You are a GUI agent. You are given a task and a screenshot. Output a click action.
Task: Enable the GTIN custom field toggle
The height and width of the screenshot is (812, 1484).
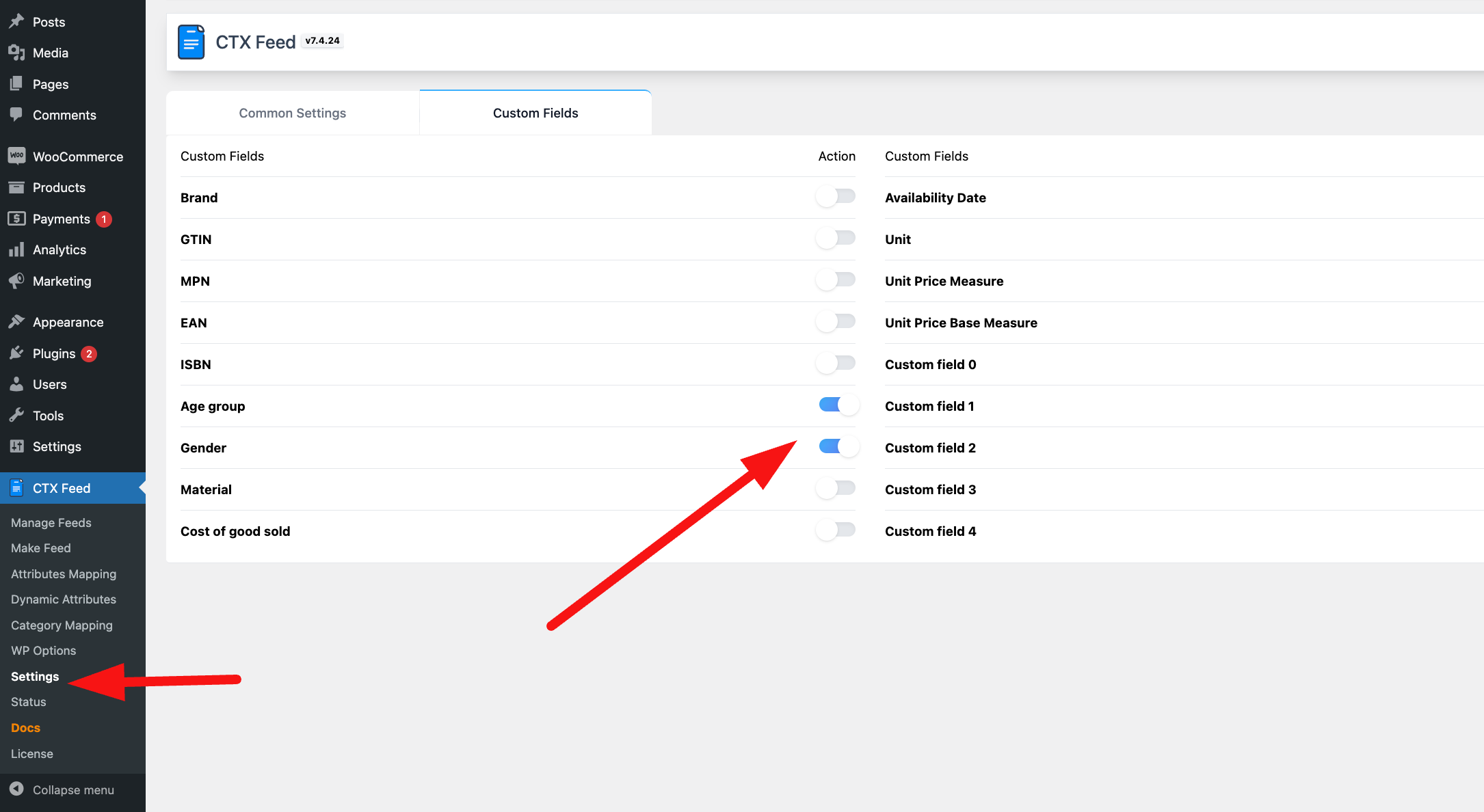[836, 239]
